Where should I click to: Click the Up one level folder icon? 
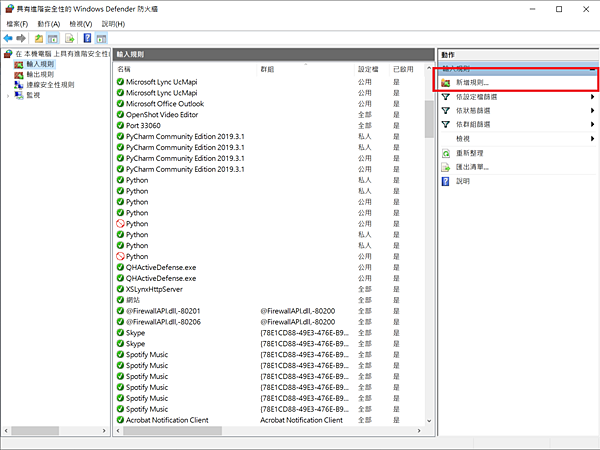coord(39,38)
